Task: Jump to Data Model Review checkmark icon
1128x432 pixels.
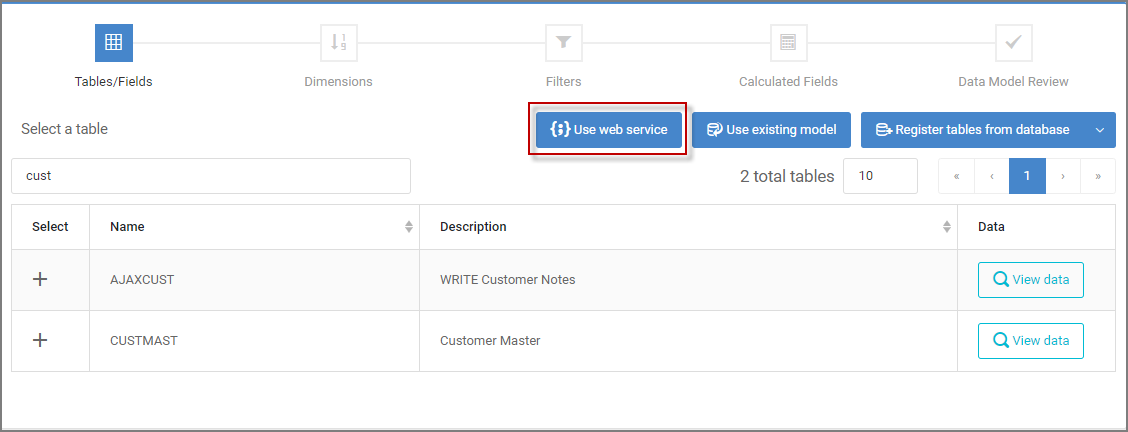Action: [1014, 43]
